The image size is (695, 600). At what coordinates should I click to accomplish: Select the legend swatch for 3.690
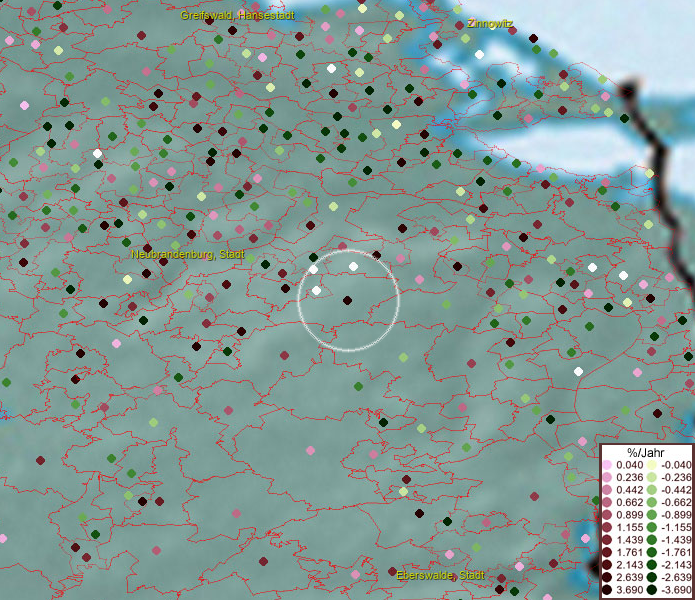pos(607,590)
